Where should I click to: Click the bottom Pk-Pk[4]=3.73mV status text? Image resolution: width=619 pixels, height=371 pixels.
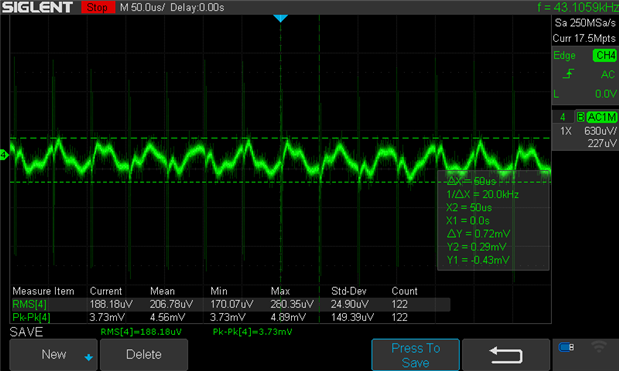(252, 332)
